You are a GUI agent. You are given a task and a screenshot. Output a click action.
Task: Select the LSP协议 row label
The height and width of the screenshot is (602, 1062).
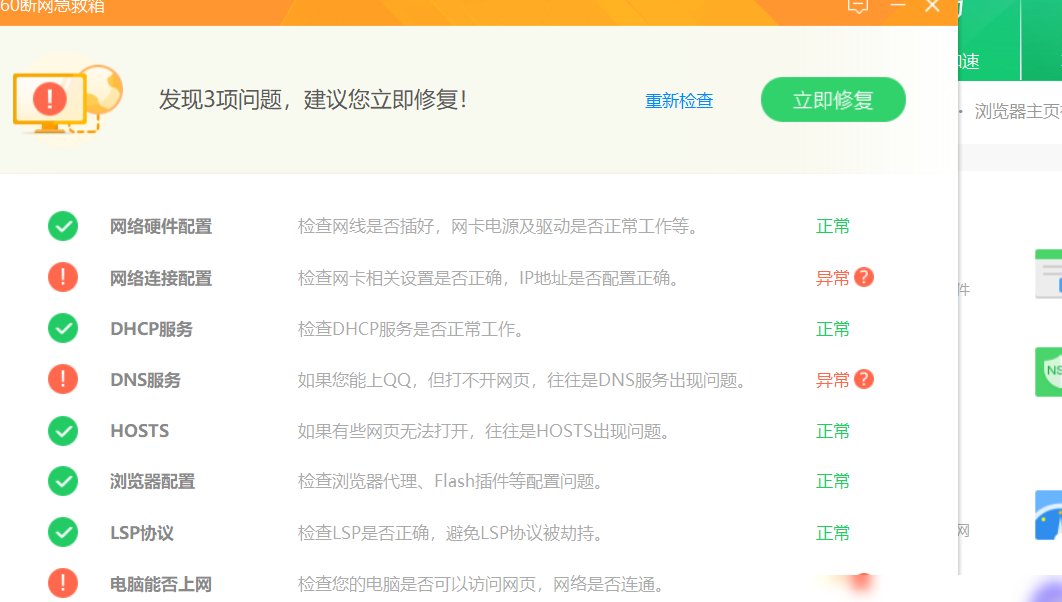coord(142,533)
